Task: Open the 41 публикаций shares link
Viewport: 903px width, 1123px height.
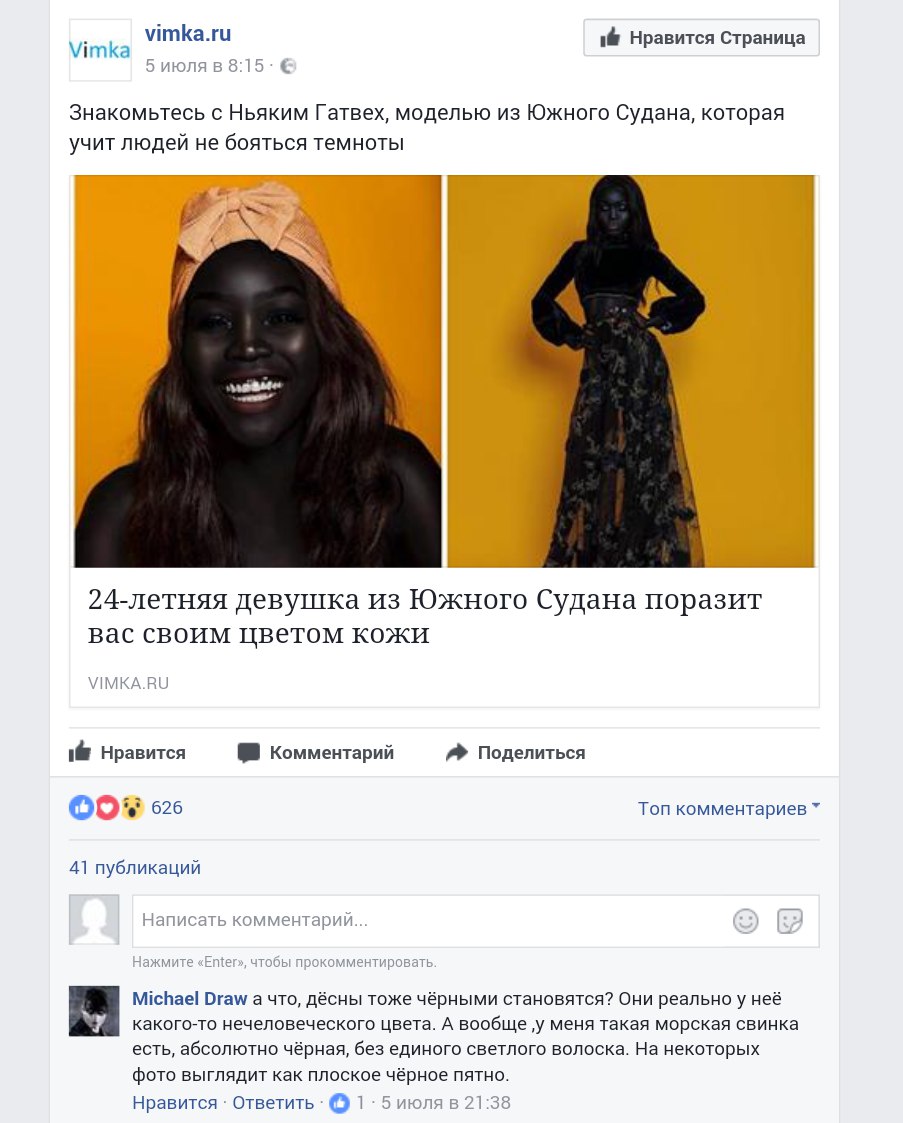Action: coord(135,867)
